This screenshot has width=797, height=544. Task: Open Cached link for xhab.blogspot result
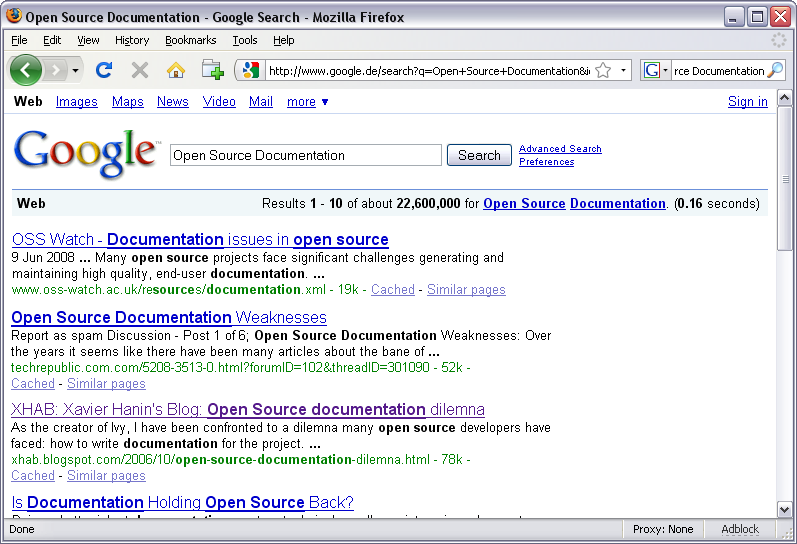pos(33,475)
